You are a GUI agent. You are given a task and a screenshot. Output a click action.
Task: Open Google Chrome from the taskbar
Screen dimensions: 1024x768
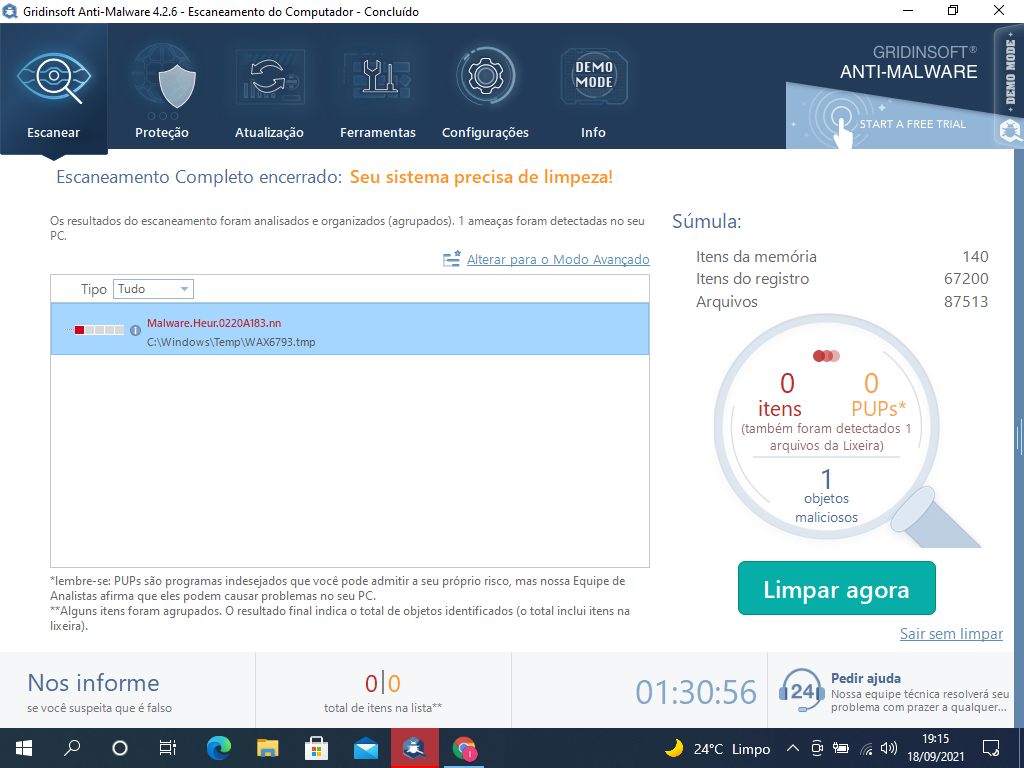tap(464, 748)
